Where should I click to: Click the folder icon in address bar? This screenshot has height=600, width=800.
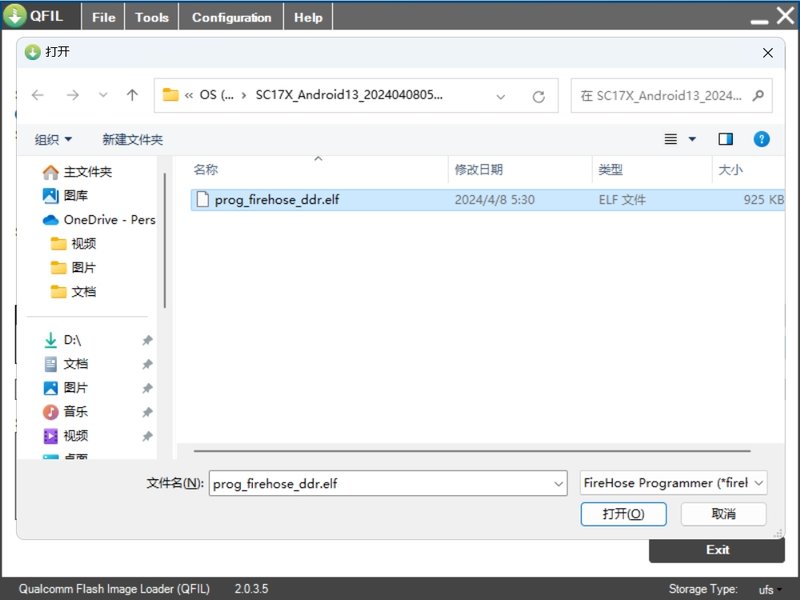click(170, 95)
